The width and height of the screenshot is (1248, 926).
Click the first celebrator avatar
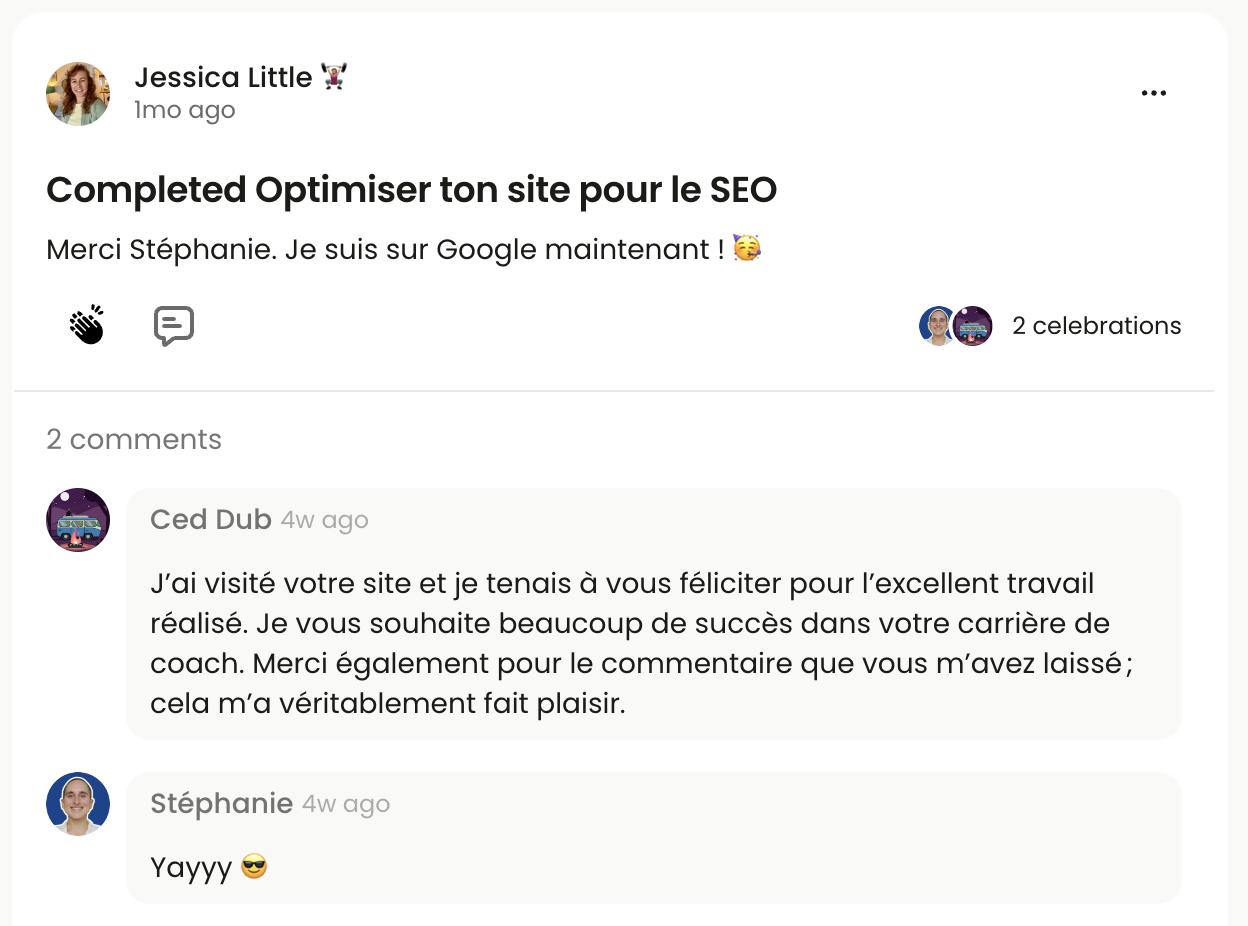937,326
